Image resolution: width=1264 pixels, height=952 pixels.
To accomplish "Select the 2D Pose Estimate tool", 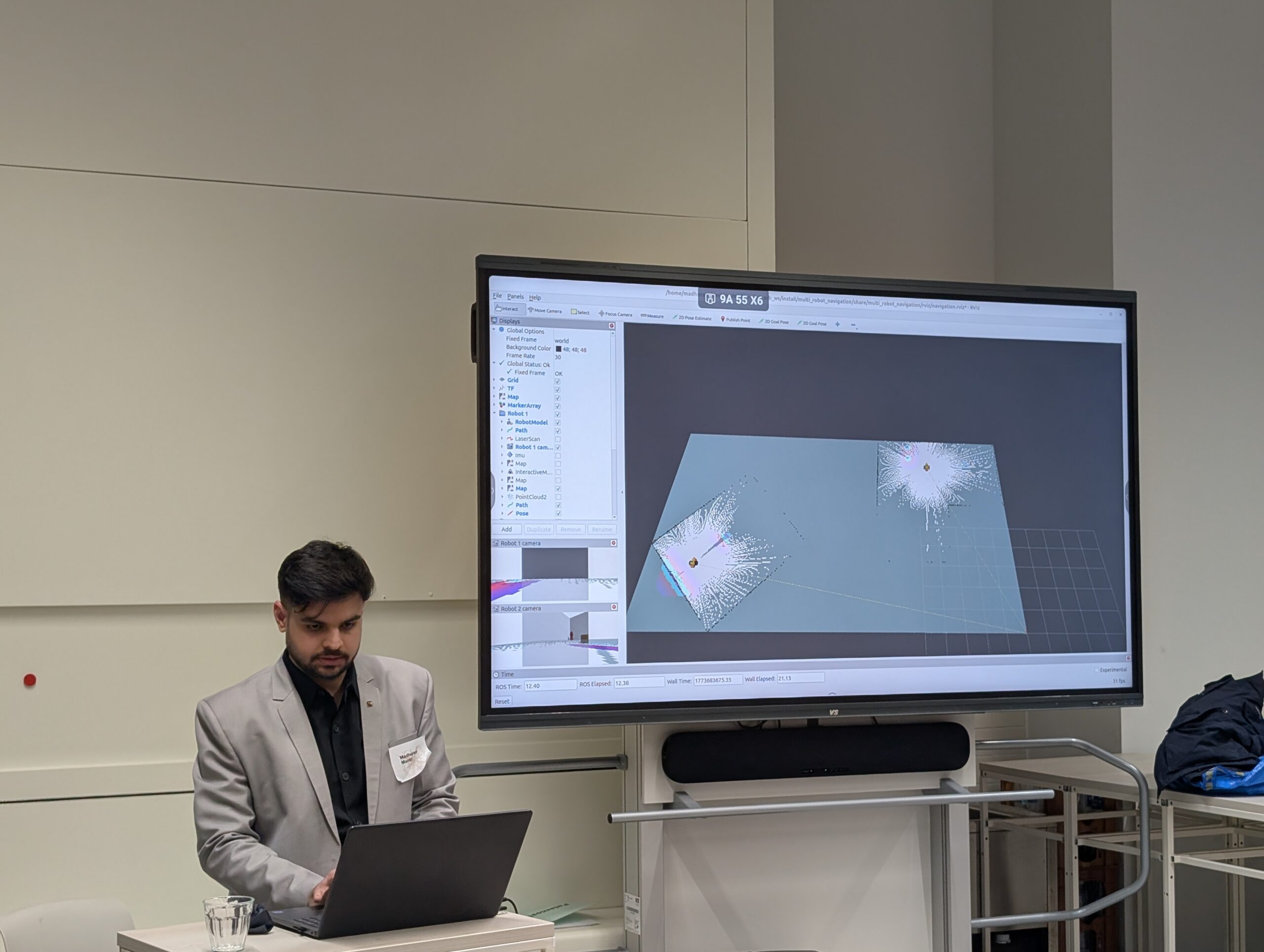I will click(692, 318).
